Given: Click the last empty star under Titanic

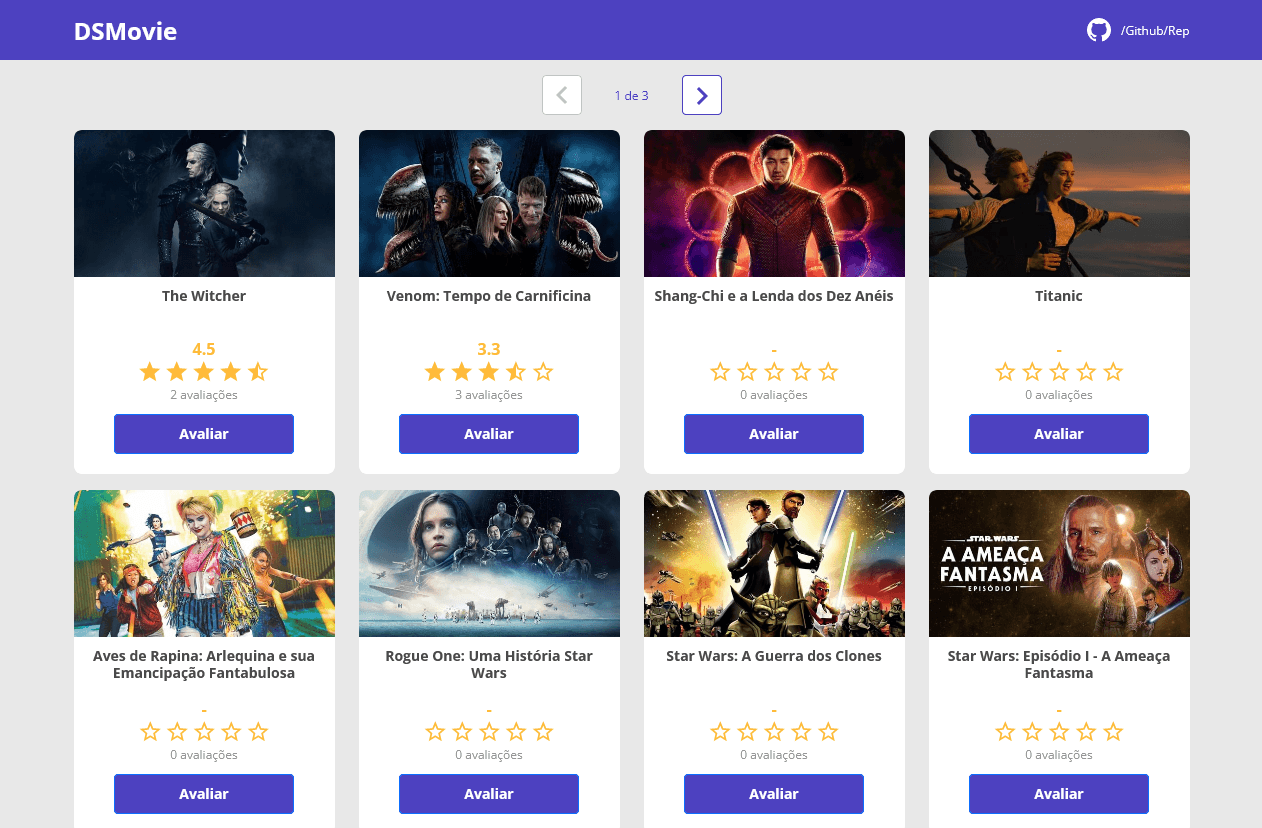Looking at the screenshot, I should tap(1113, 372).
